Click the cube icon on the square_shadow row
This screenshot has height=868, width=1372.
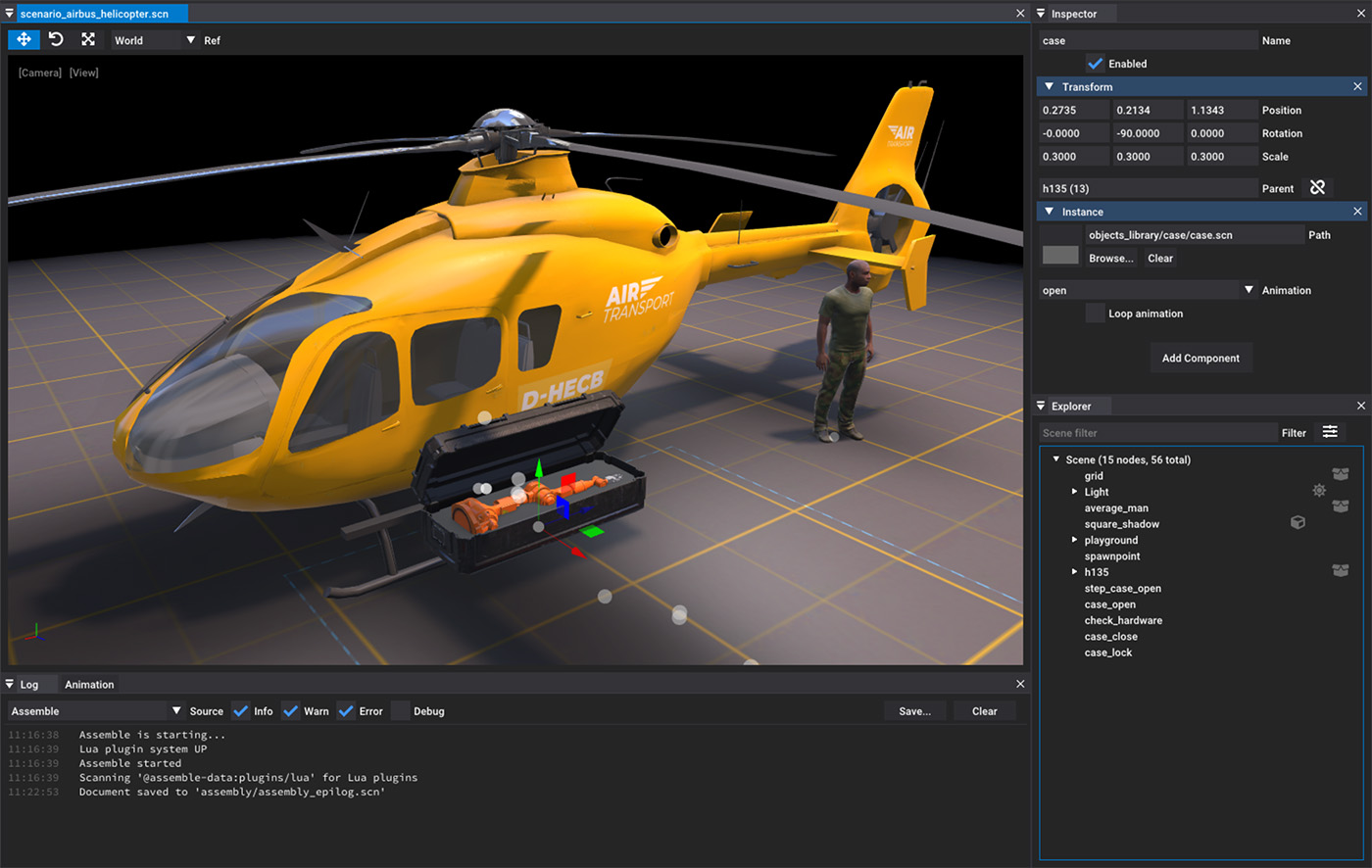(x=1298, y=523)
